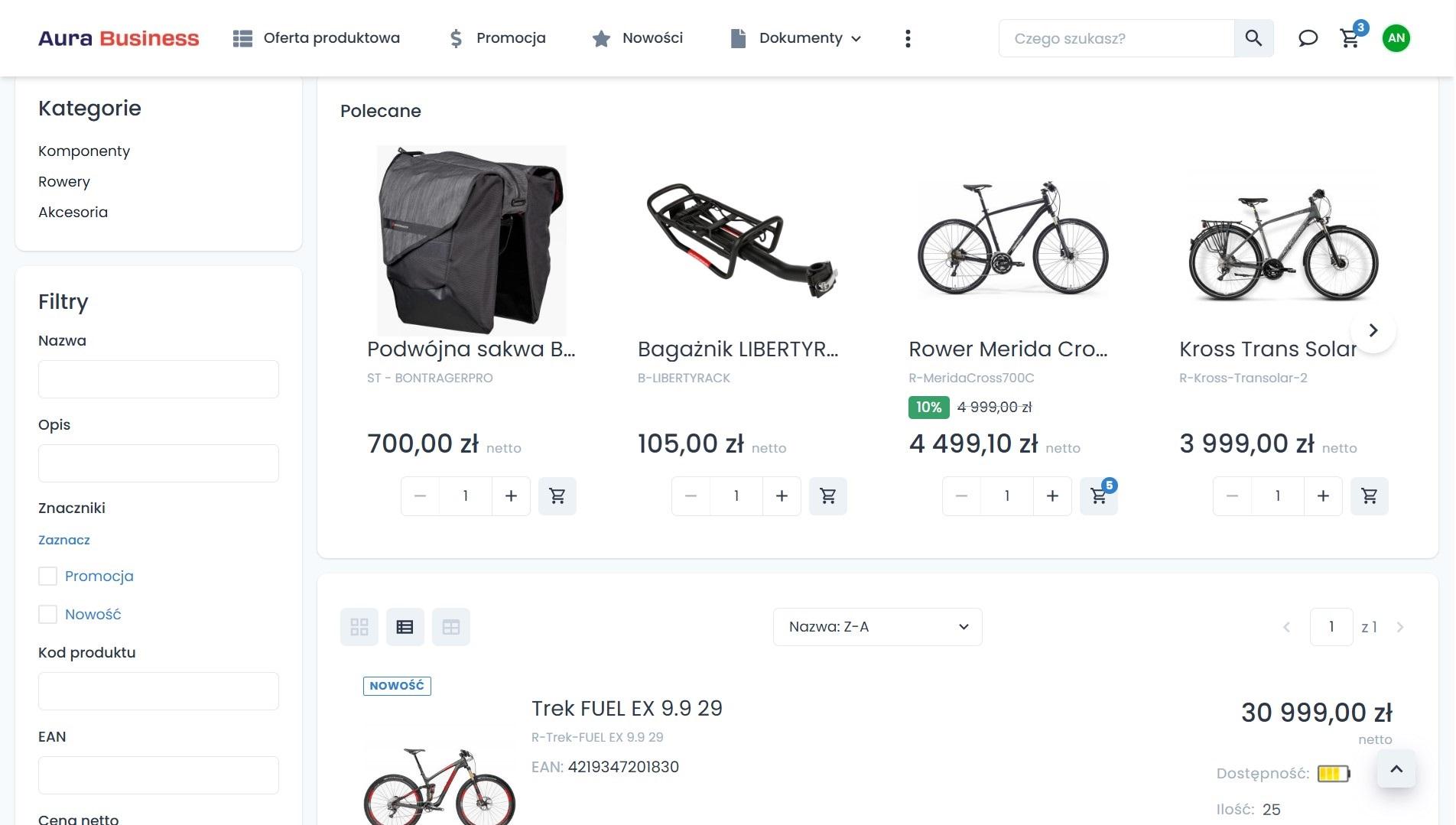The height and width of the screenshot is (825, 1456).
Task: Select the Rowery category
Action: (x=64, y=181)
